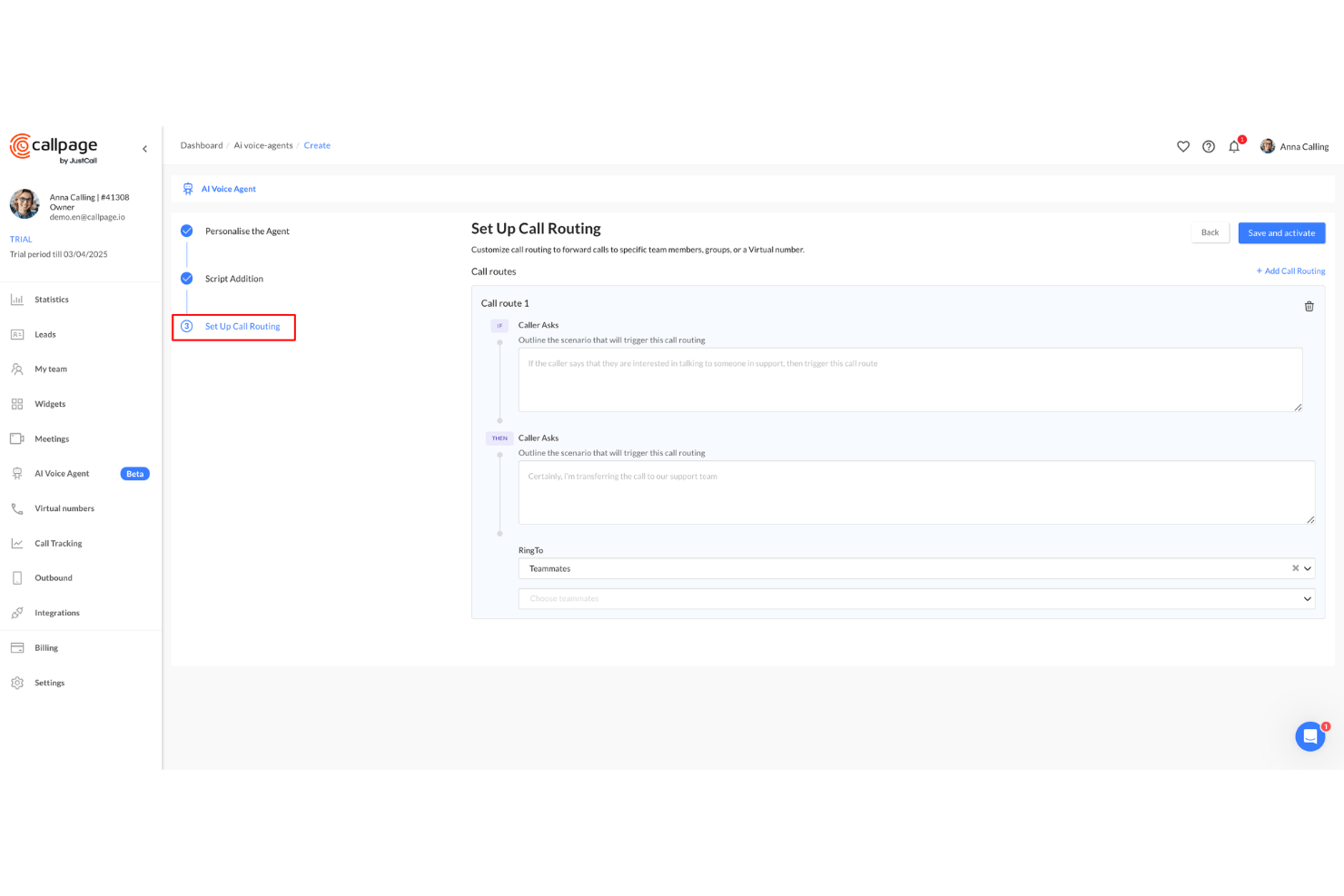This screenshot has width=1344, height=896.
Task: Click the step 3 circle icon
Action: click(x=186, y=326)
